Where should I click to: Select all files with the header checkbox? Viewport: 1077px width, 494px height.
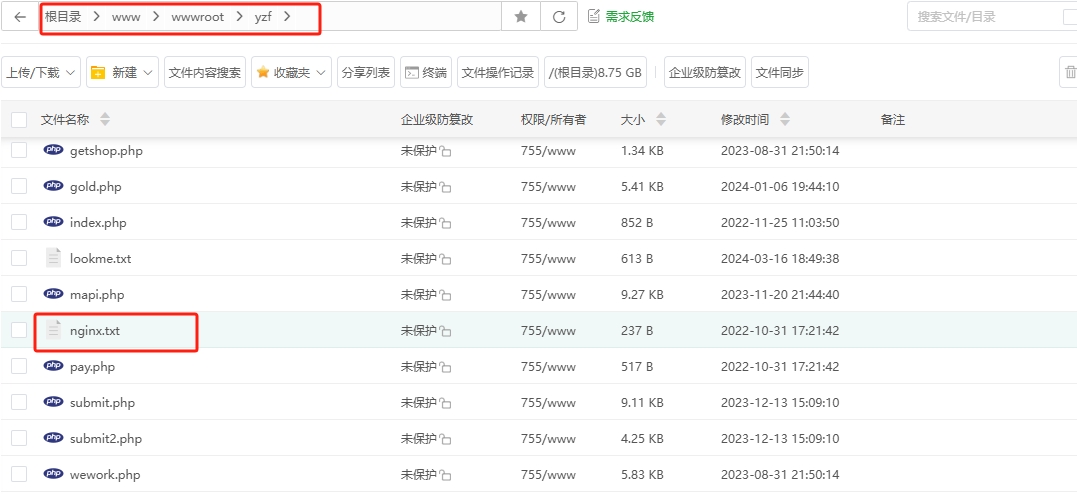pos(19,120)
